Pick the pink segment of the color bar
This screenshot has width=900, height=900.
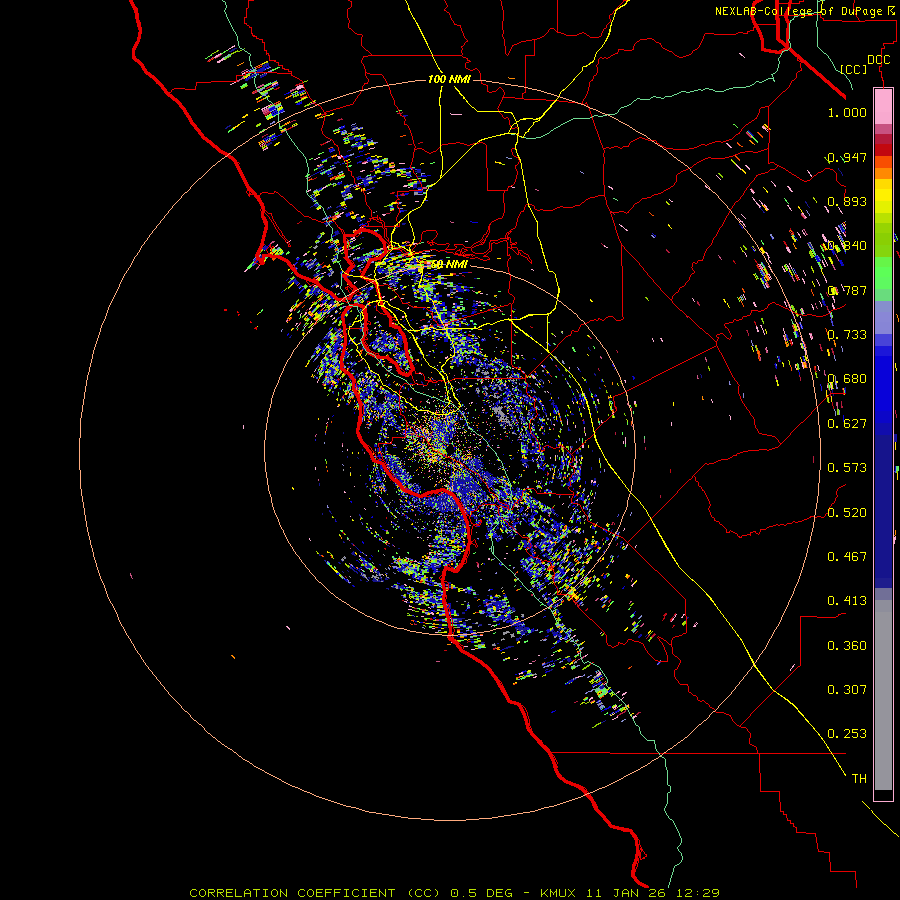tap(883, 107)
